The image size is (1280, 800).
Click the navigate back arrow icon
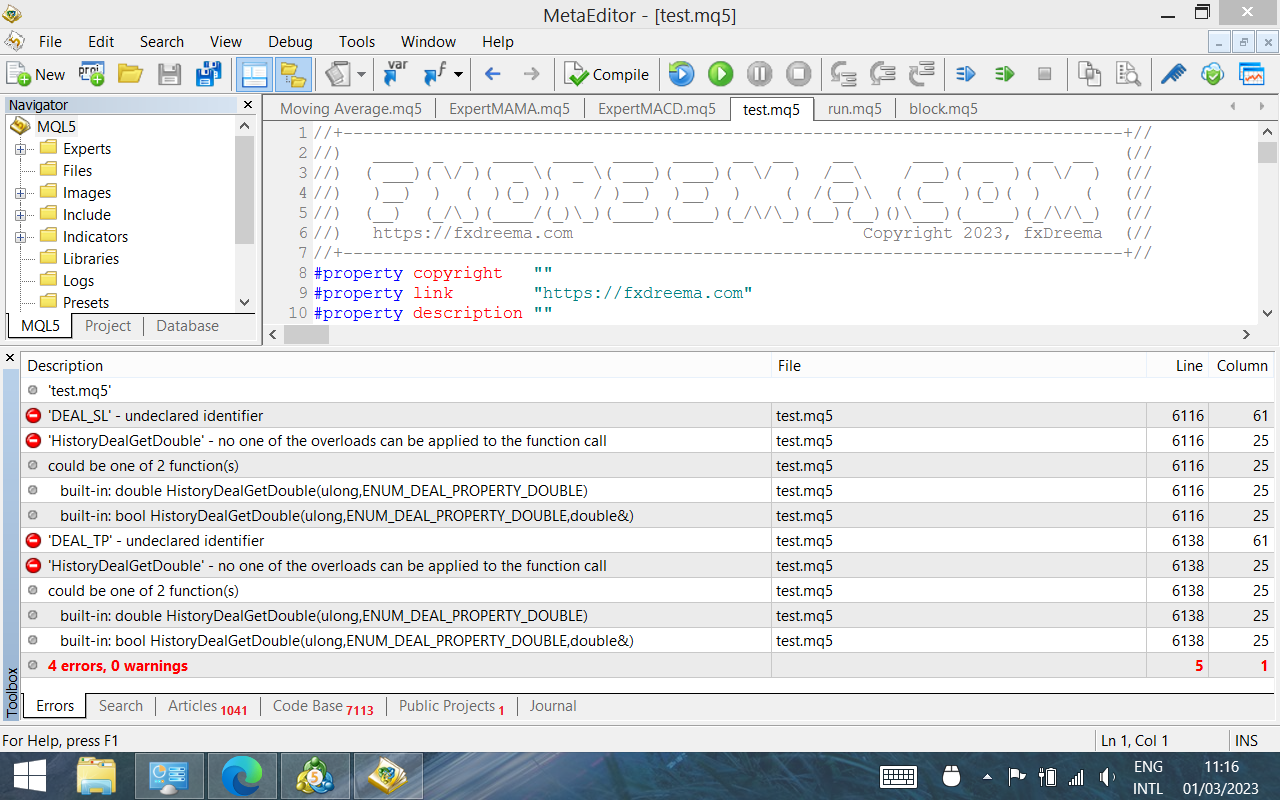pos(492,74)
